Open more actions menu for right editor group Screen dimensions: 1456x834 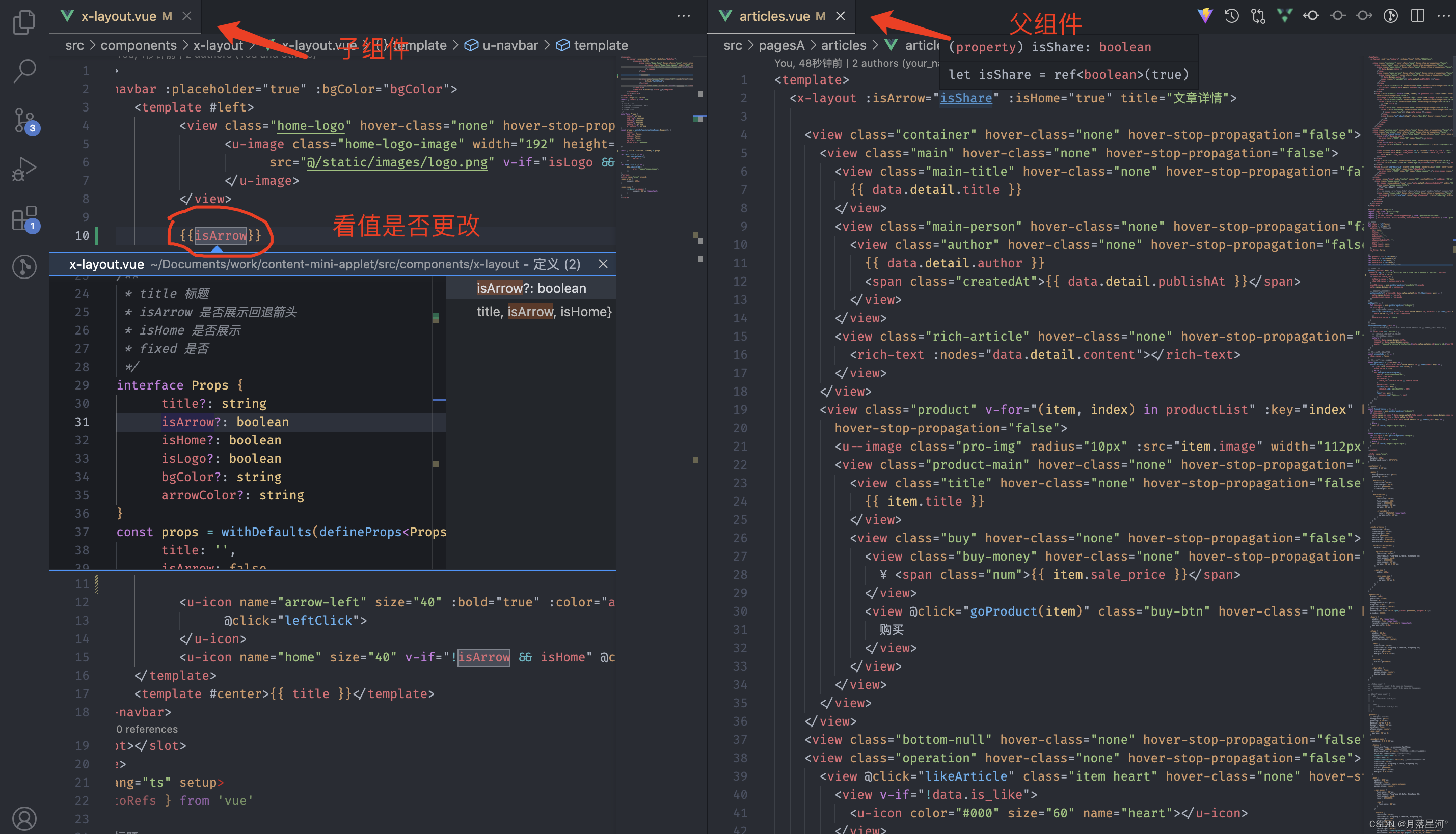[1443, 16]
